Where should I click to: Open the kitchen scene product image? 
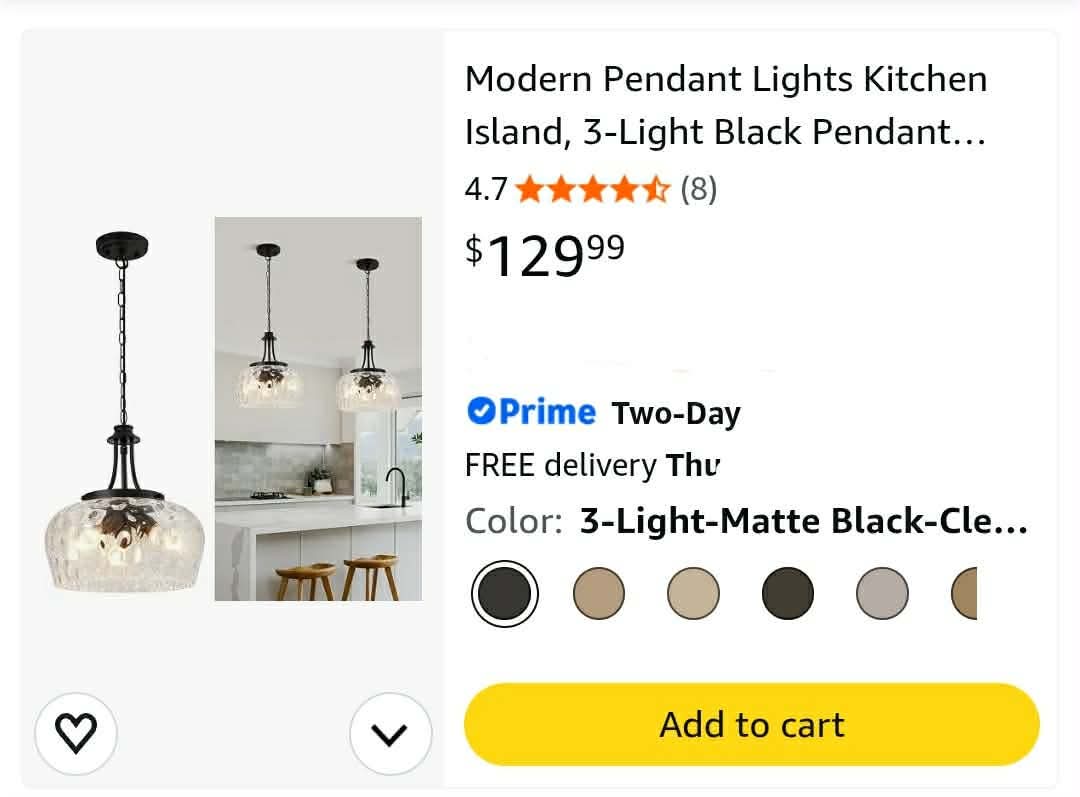click(318, 409)
